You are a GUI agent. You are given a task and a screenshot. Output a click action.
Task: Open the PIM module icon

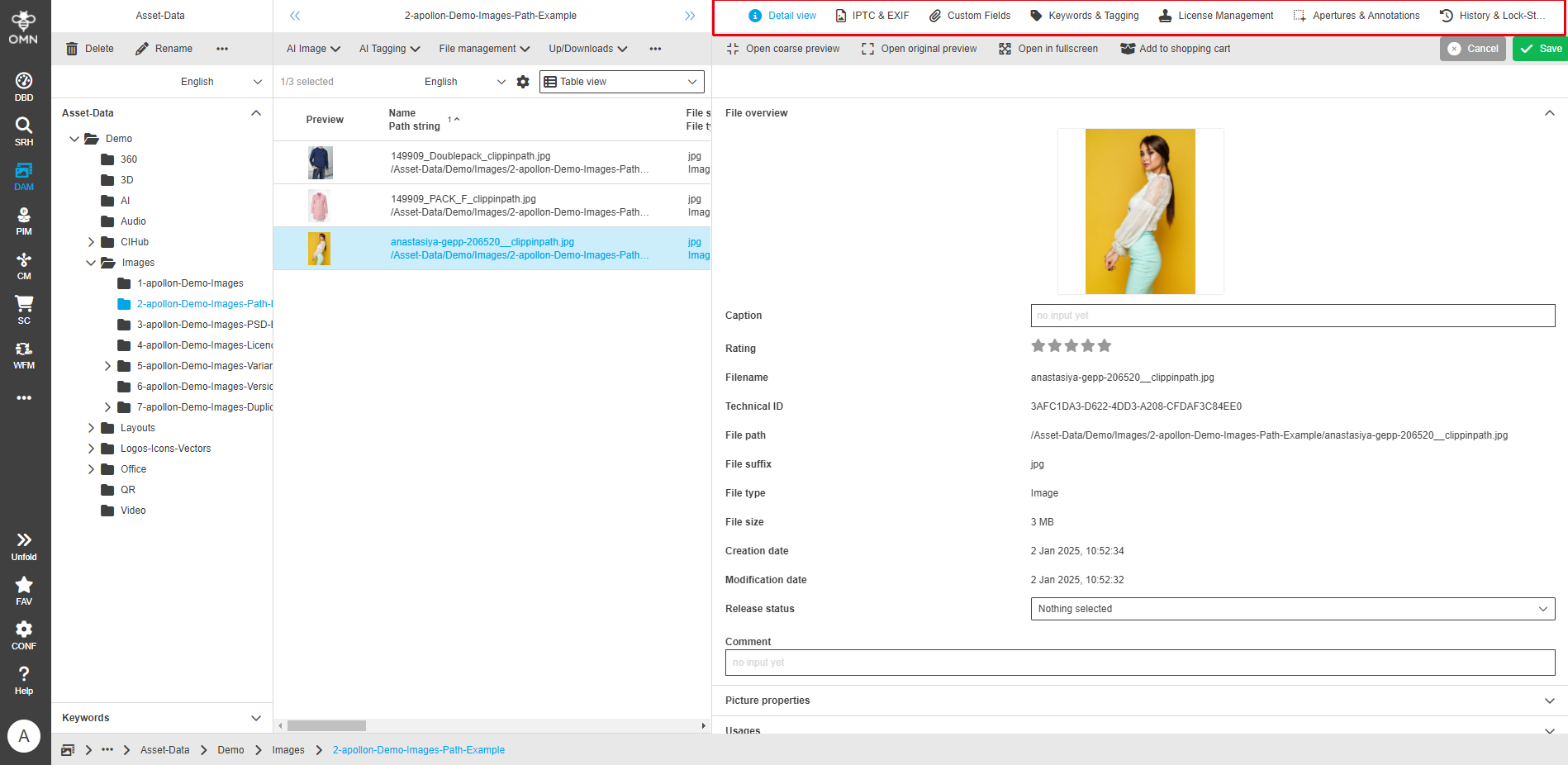(24, 221)
